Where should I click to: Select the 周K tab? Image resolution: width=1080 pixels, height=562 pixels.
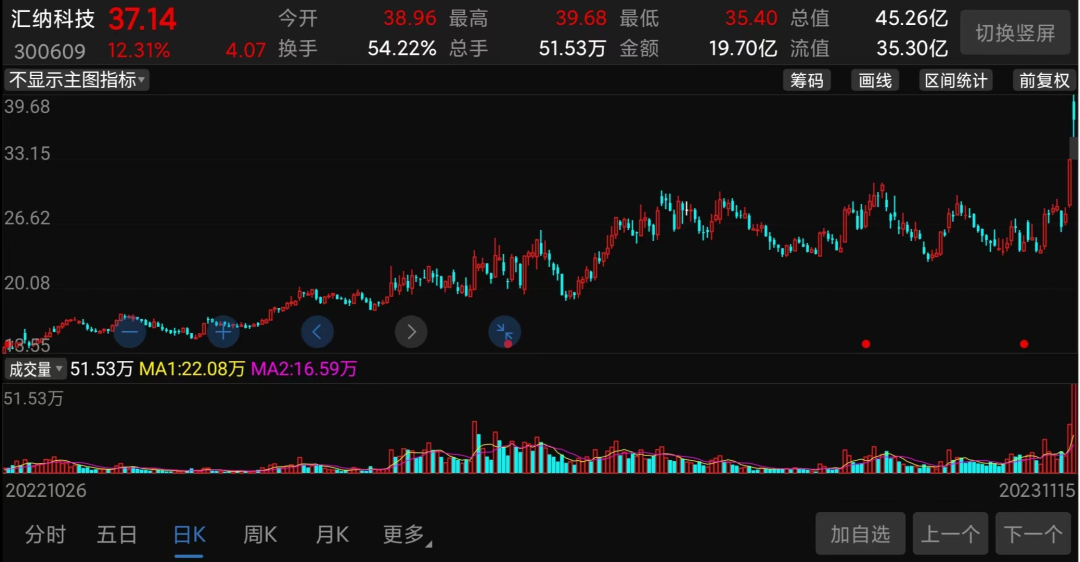click(x=260, y=534)
